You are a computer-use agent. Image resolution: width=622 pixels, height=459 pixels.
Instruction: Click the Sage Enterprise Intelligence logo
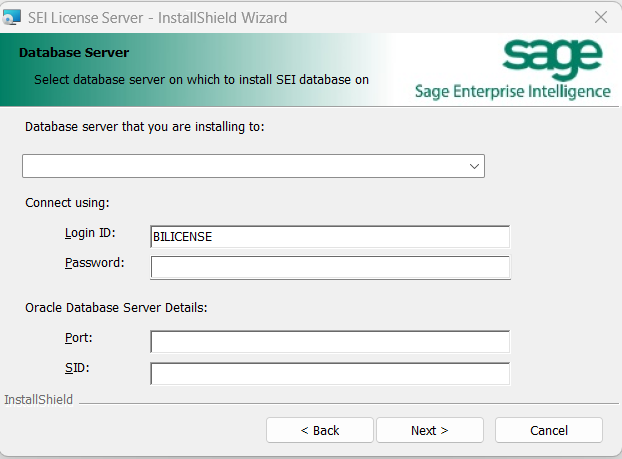(x=513, y=69)
